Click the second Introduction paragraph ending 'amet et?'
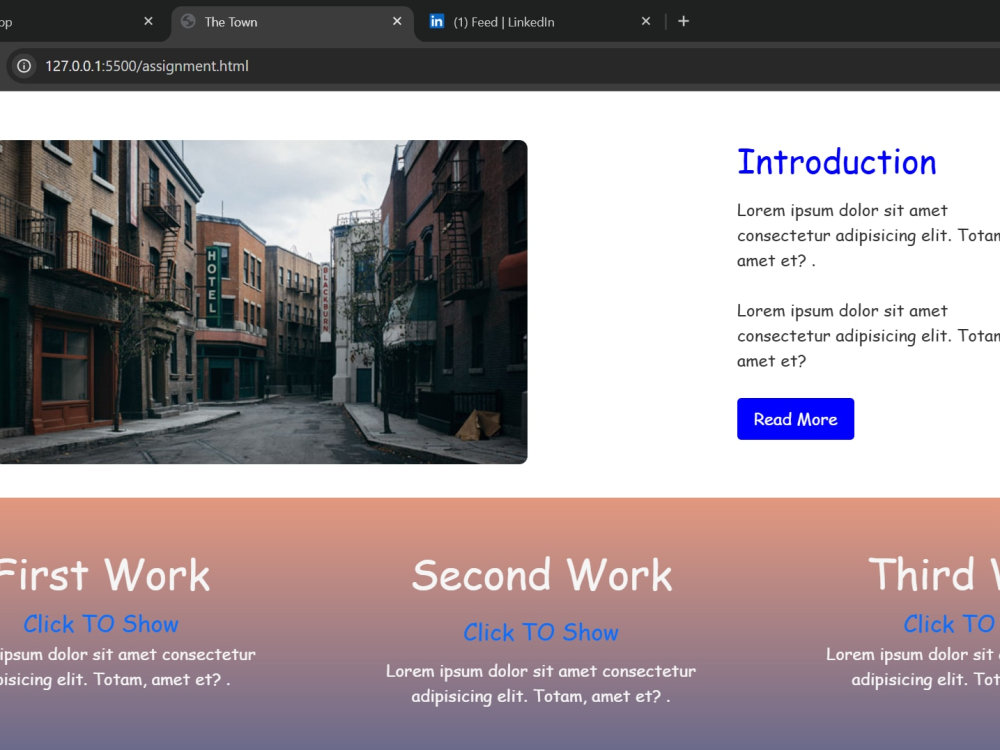This screenshot has width=1000, height=750. [x=868, y=335]
